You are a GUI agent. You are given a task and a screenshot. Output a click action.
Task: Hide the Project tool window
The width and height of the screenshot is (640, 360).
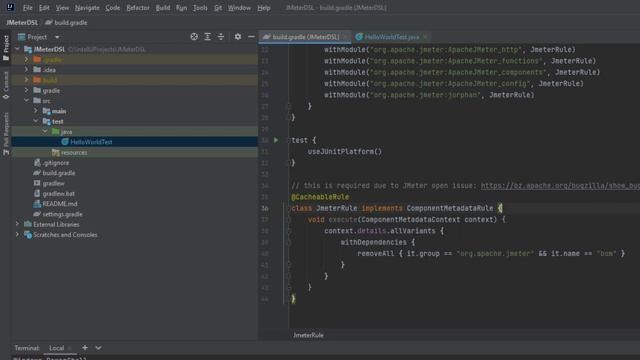[x=251, y=37]
